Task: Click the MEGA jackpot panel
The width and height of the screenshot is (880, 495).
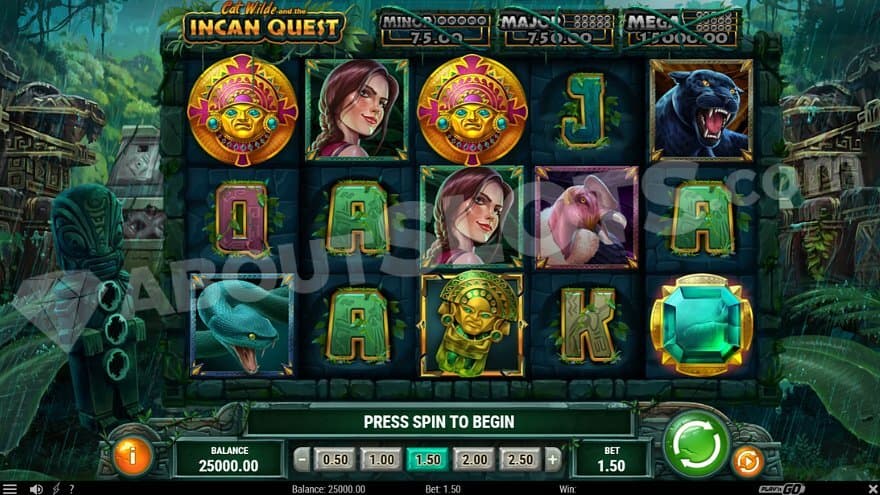Action: [x=681, y=29]
